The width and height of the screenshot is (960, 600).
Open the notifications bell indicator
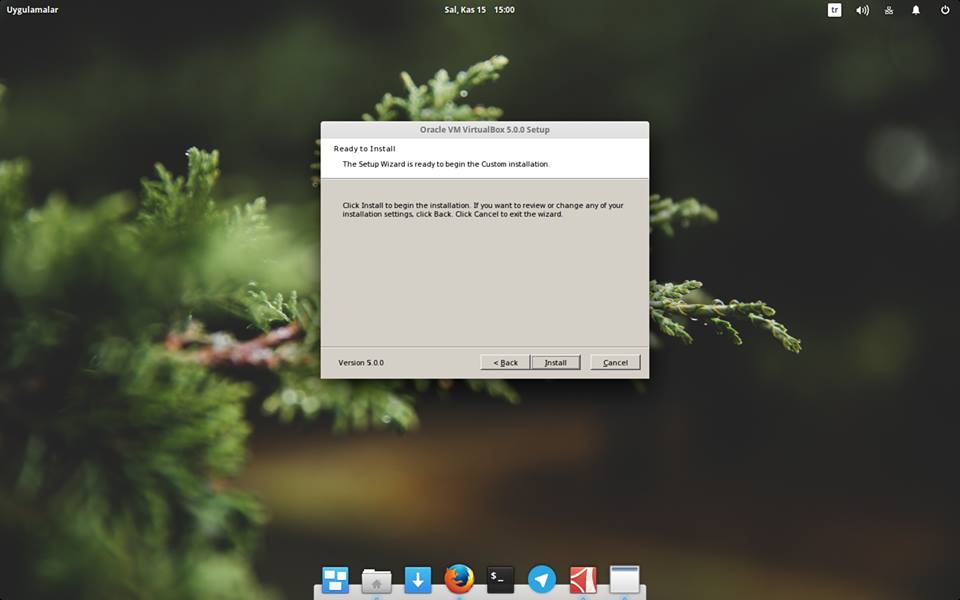[916, 10]
